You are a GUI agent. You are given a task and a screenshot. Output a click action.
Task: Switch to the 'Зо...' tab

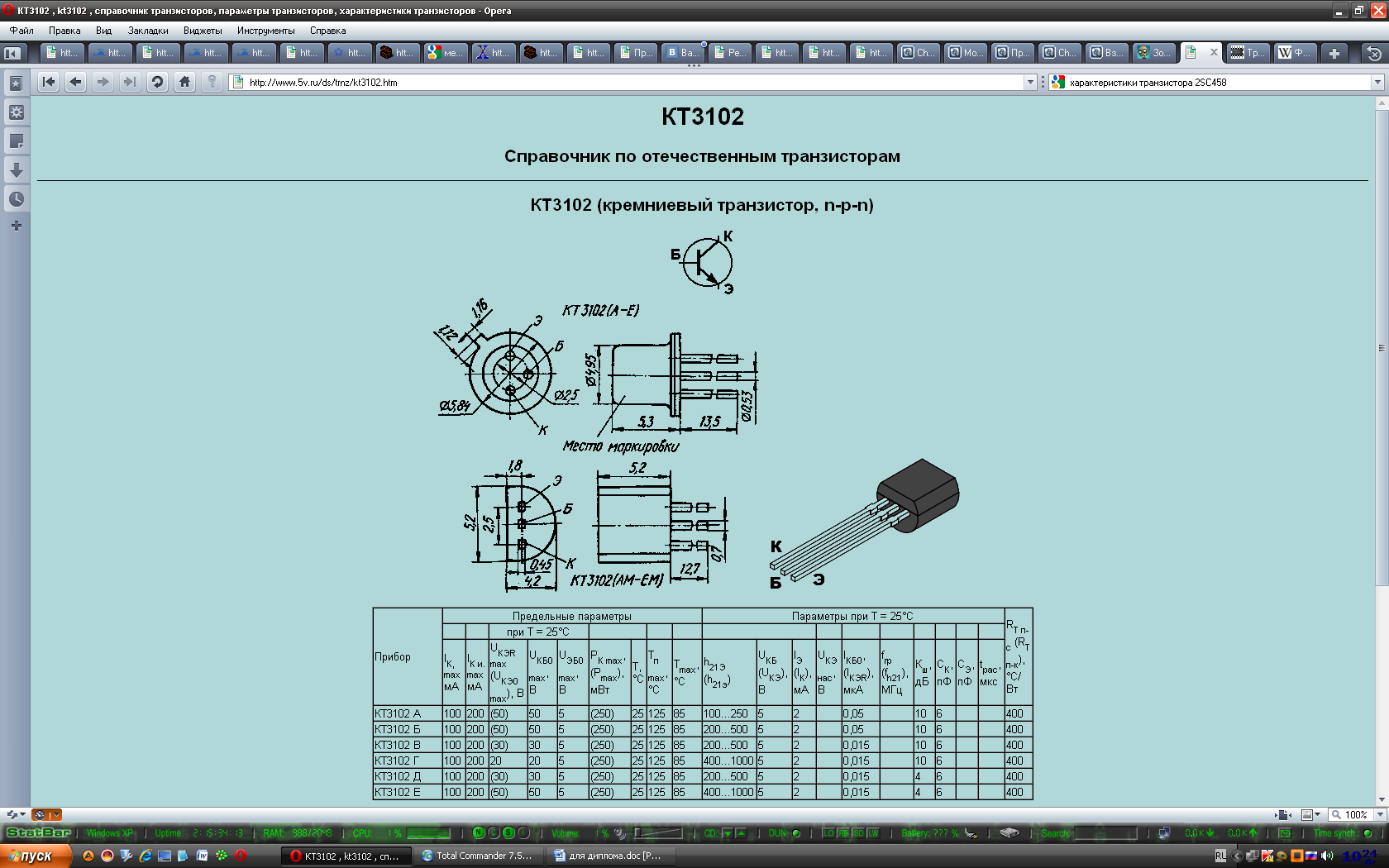[x=1153, y=53]
